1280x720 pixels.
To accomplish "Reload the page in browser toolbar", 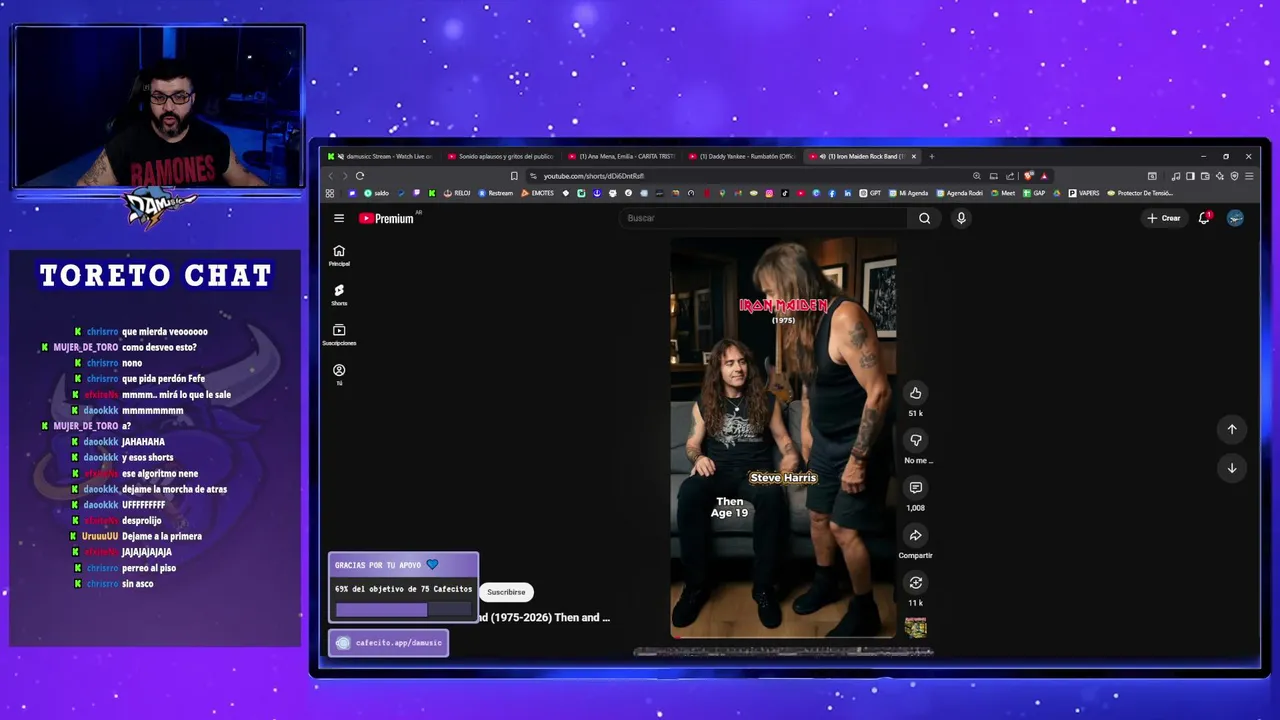I will click(360, 176).
